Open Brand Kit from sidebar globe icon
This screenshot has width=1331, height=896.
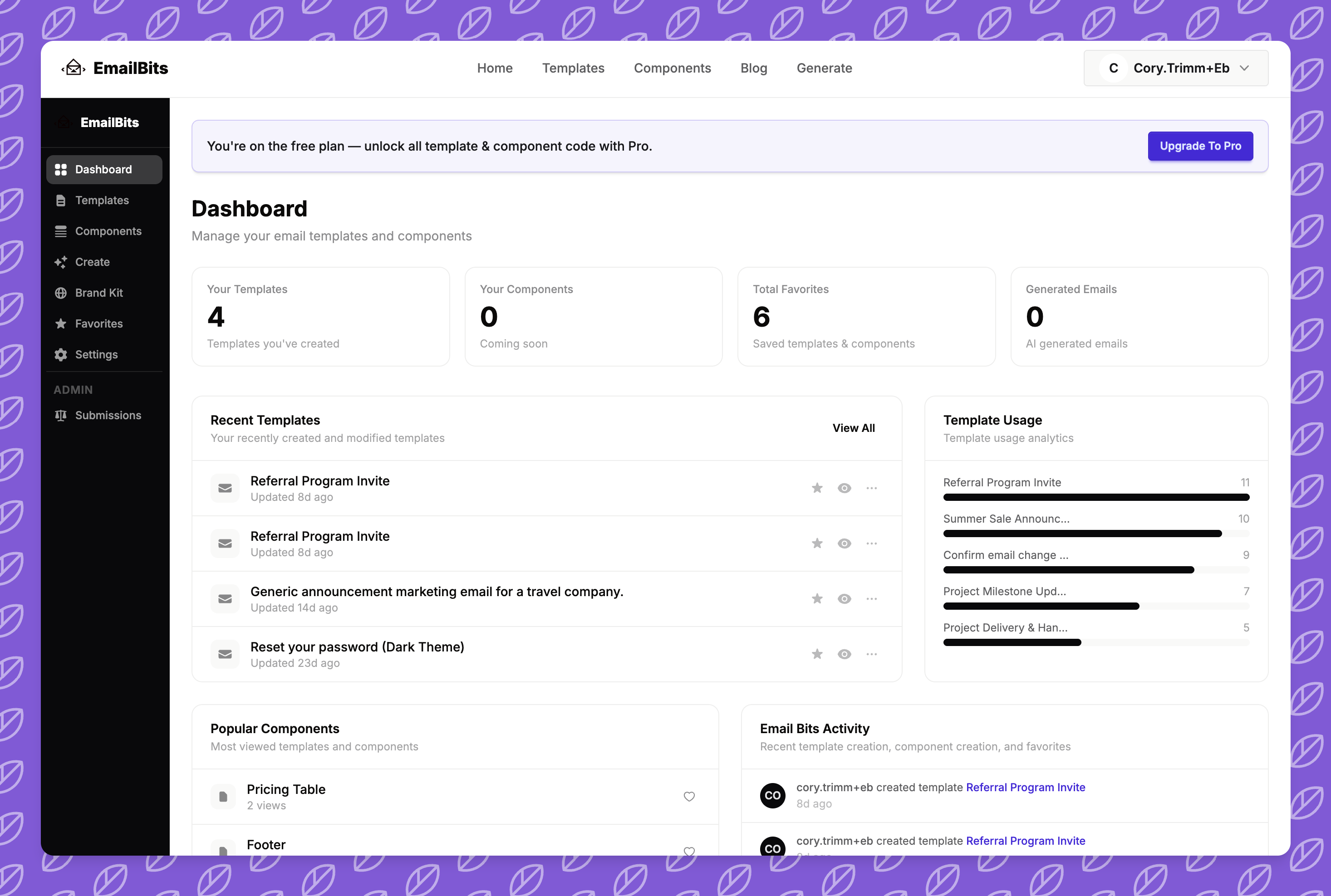(x=60, y=293)
